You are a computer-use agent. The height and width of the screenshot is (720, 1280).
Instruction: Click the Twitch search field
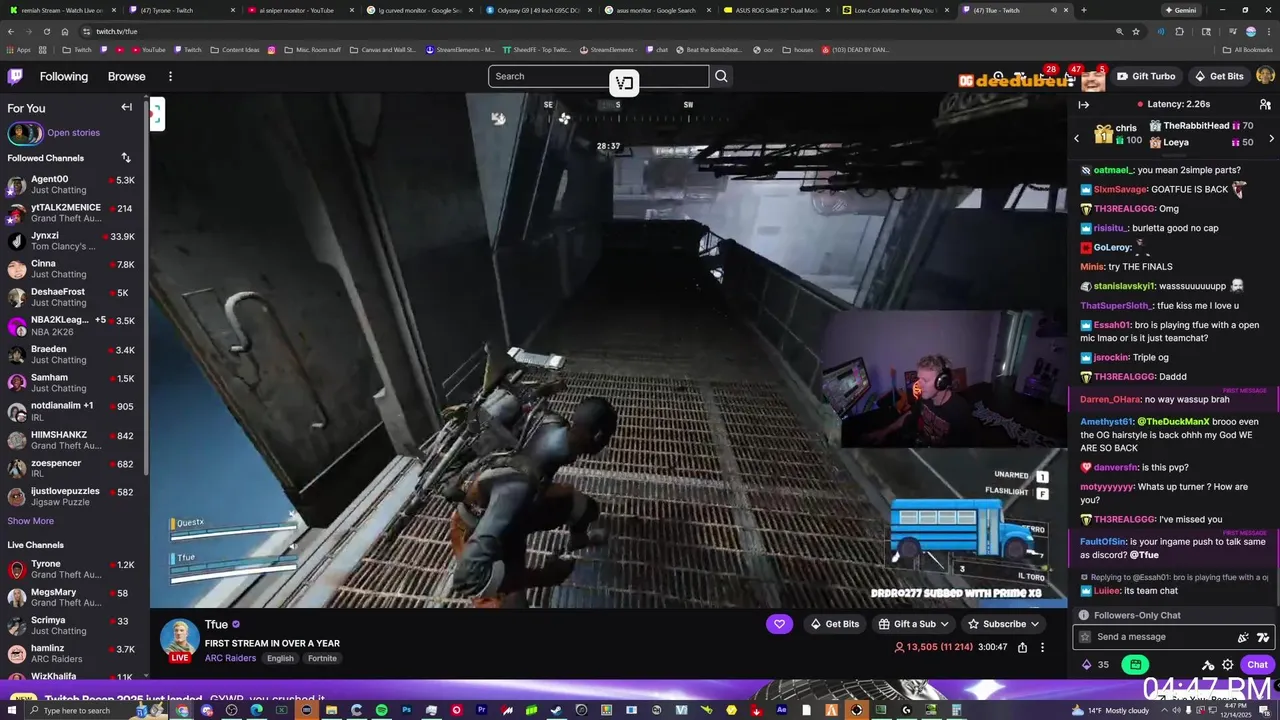click(x=598, y=76)
